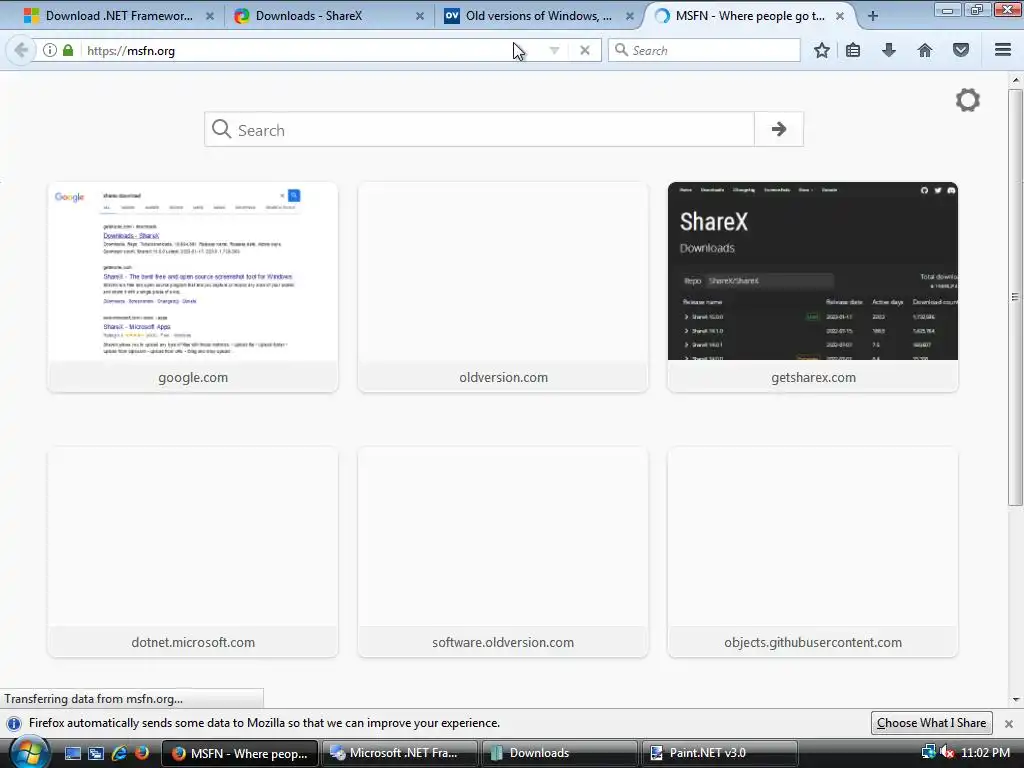The height and width of the screenshot is (768, 1024).
Task: Submit search with the arrow button
Action: 778,129
